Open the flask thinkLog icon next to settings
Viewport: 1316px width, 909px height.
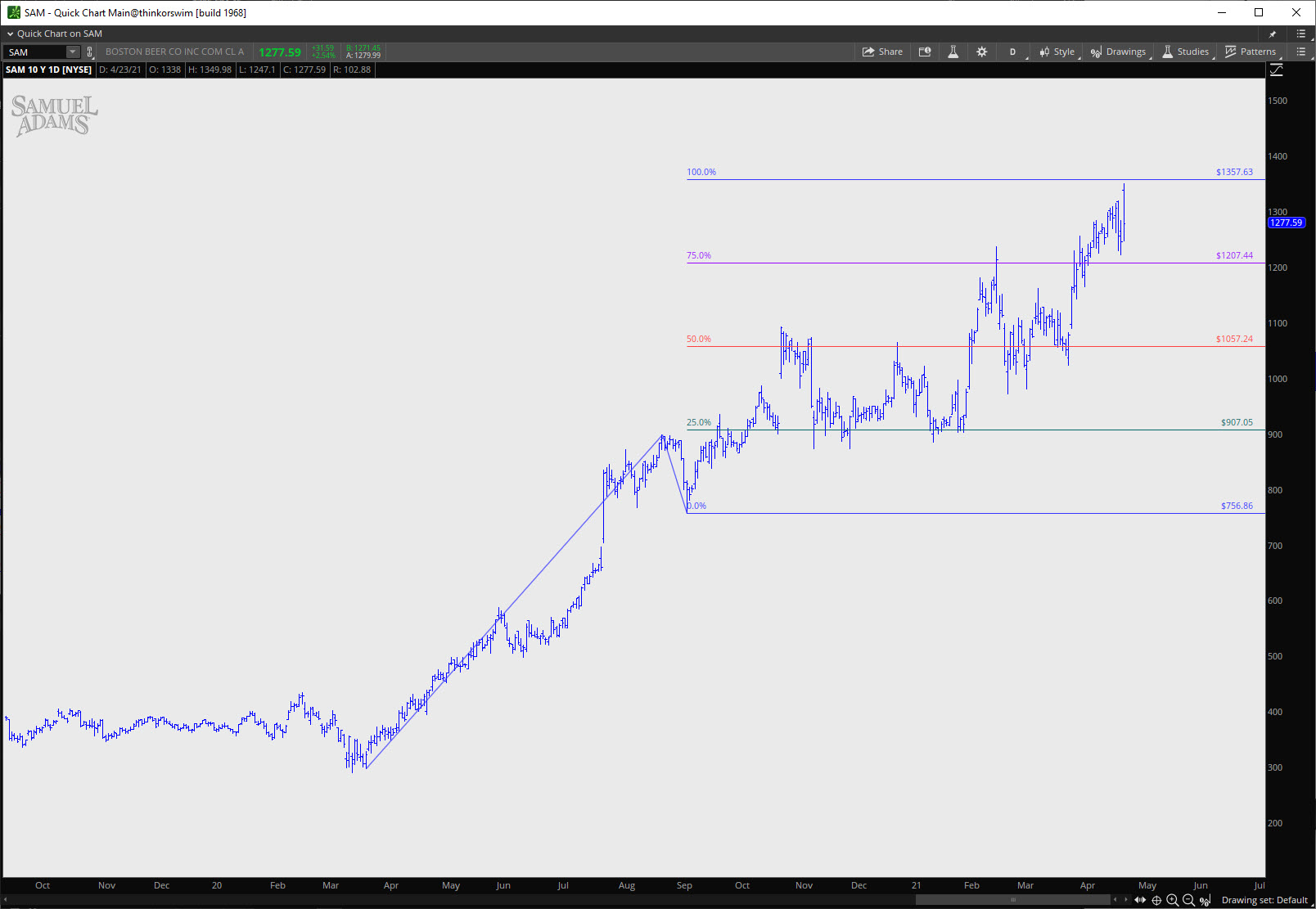[x=953, y=52]
